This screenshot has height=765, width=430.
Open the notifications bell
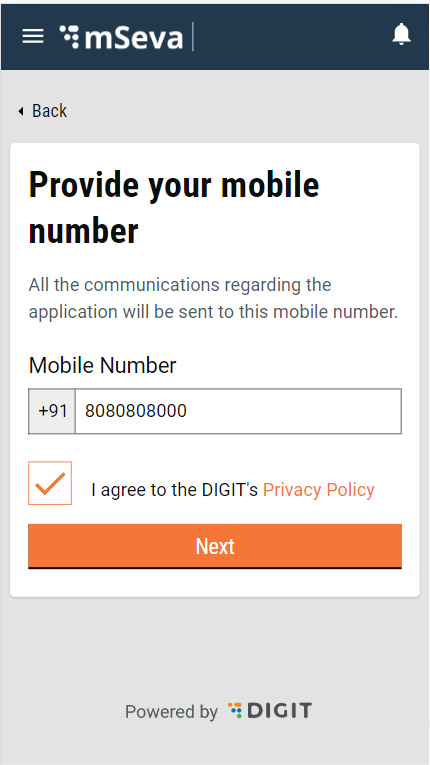click(x=401, y=34)
